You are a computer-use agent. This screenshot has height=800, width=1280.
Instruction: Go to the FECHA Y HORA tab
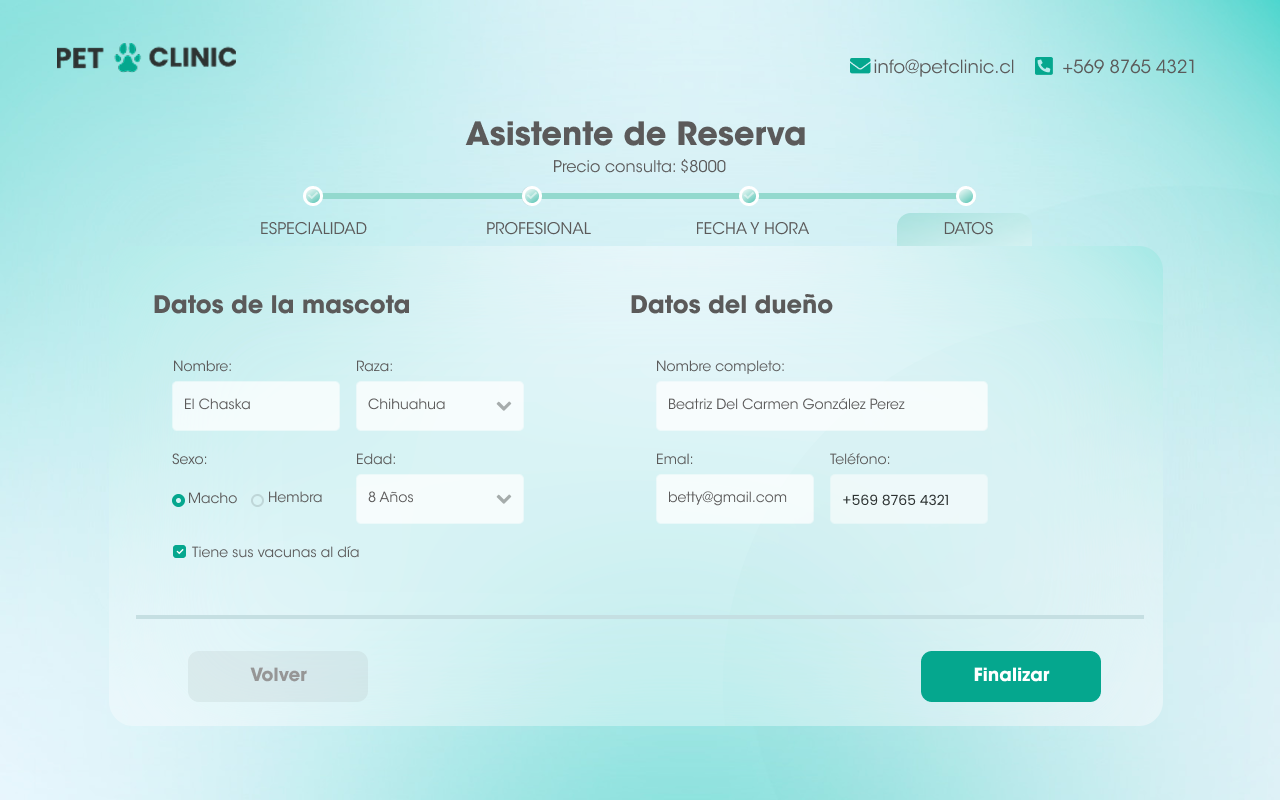click(x=752, y=229)
